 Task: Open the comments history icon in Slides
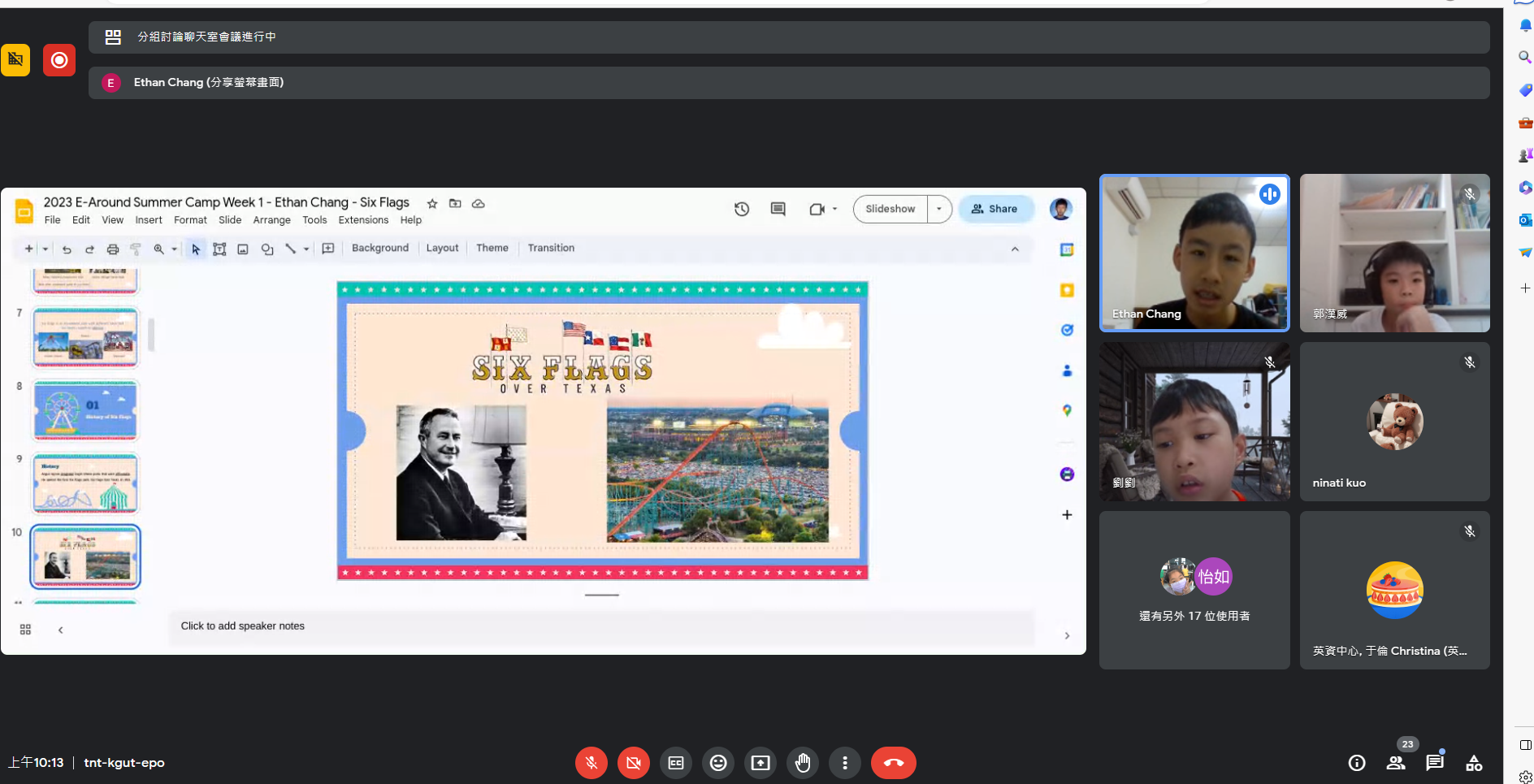point(778,209)
